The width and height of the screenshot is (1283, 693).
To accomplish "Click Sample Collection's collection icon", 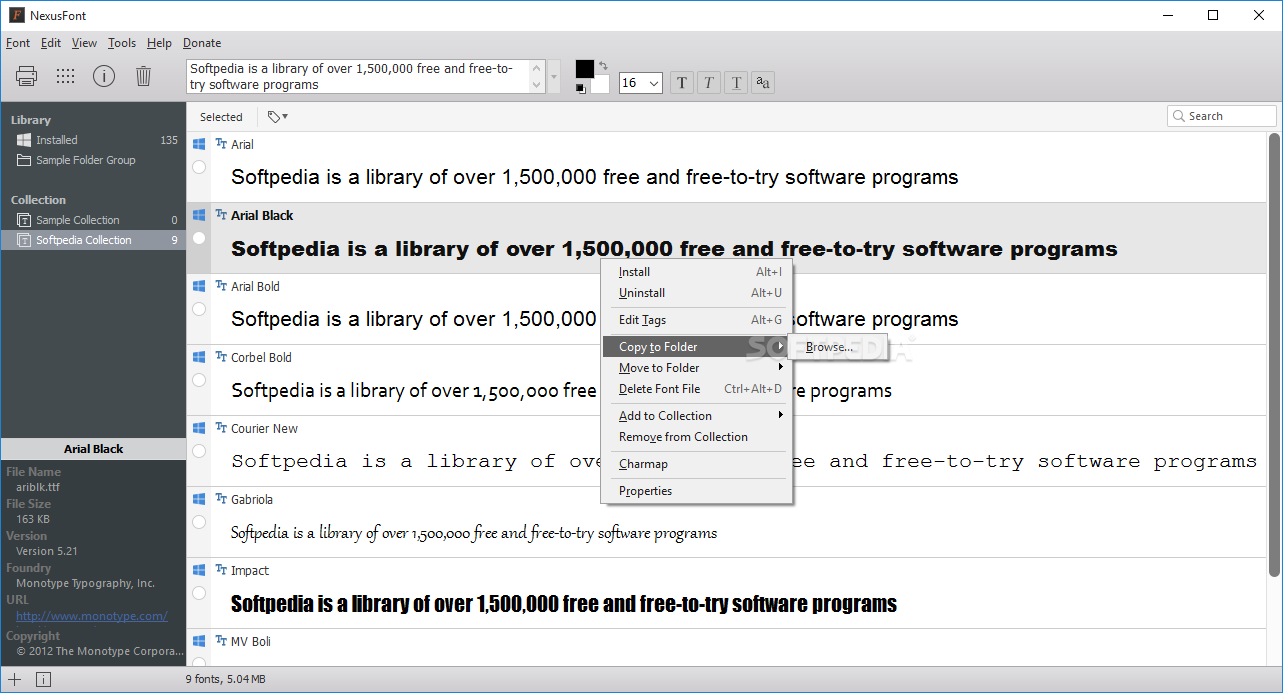I will (x=24, y=220).
